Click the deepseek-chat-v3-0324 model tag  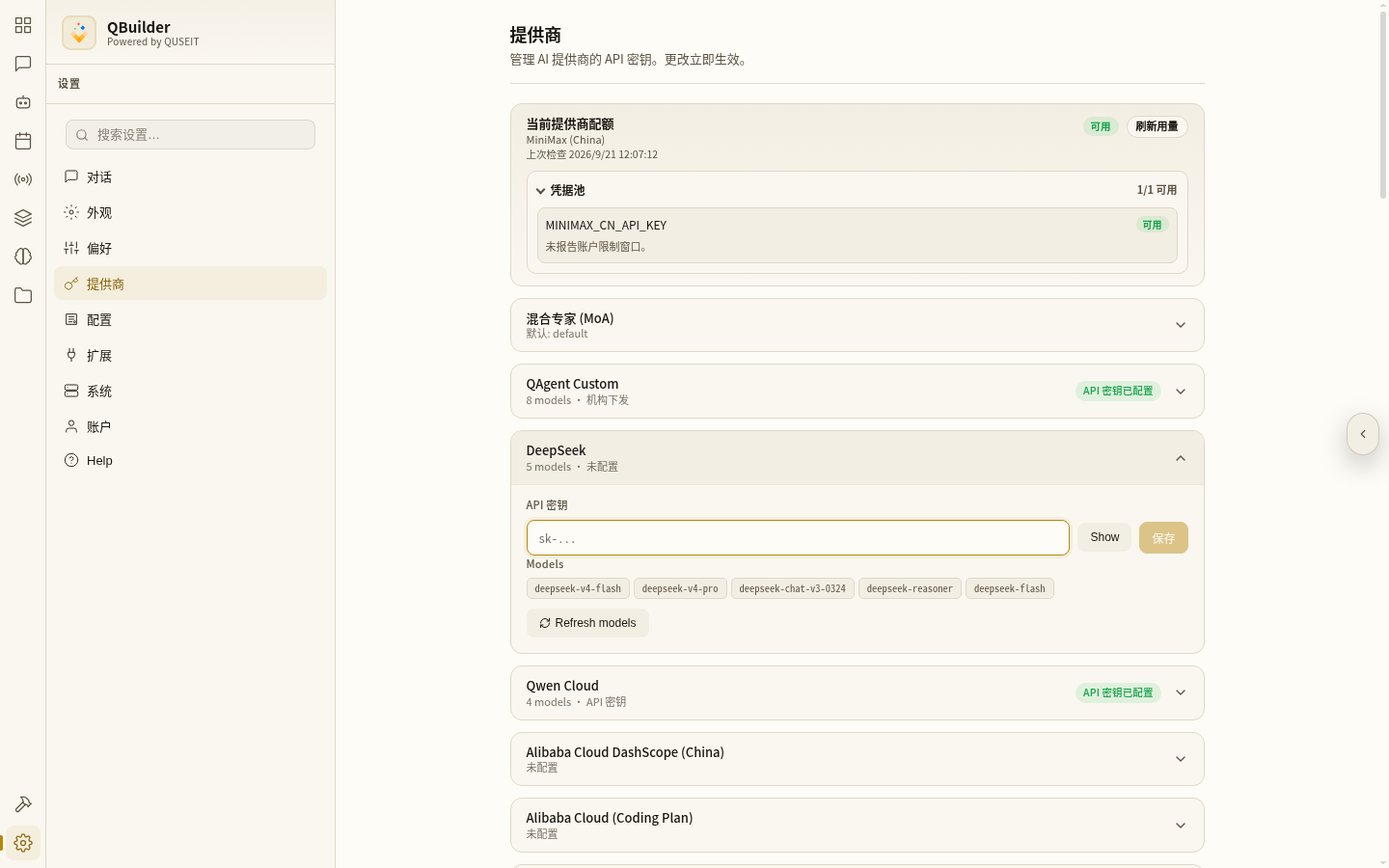point(792,588)
